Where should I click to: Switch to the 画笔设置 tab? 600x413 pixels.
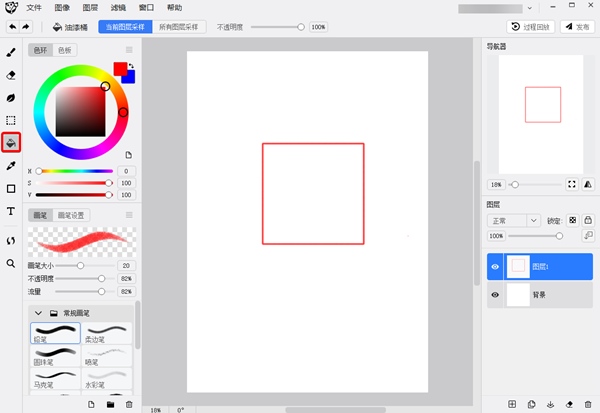coord(71,215)
